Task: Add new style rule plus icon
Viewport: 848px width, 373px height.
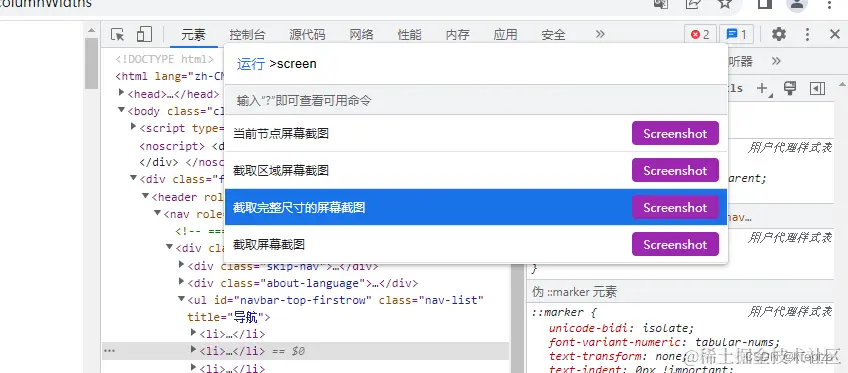Action: tap(763, 89)
